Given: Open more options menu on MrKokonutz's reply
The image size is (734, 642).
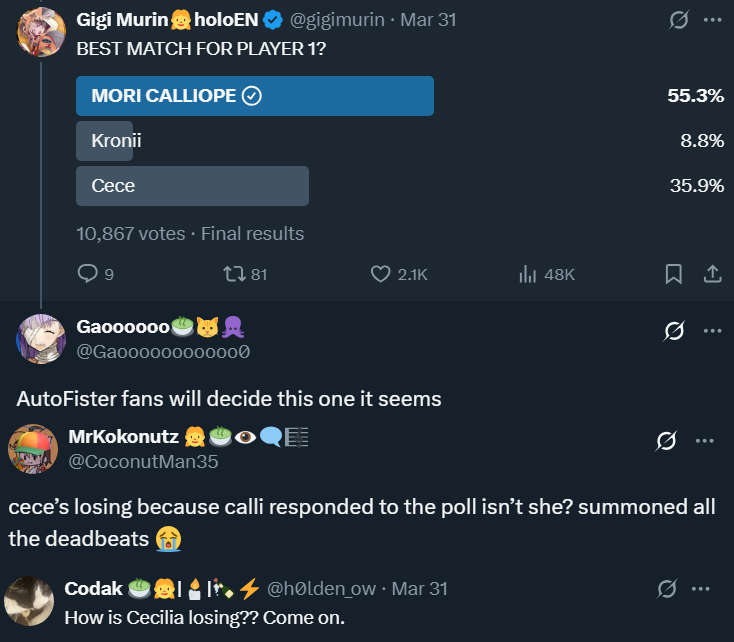Looking at the screenshot, I should pyautogui.click(x=704, y=440).
